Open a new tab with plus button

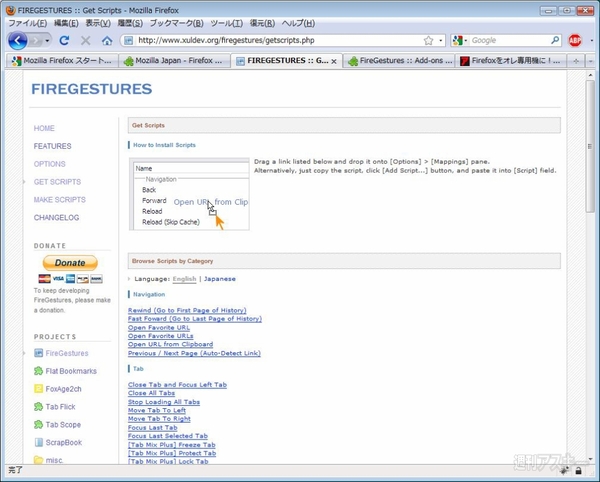[x=576, y=61]
